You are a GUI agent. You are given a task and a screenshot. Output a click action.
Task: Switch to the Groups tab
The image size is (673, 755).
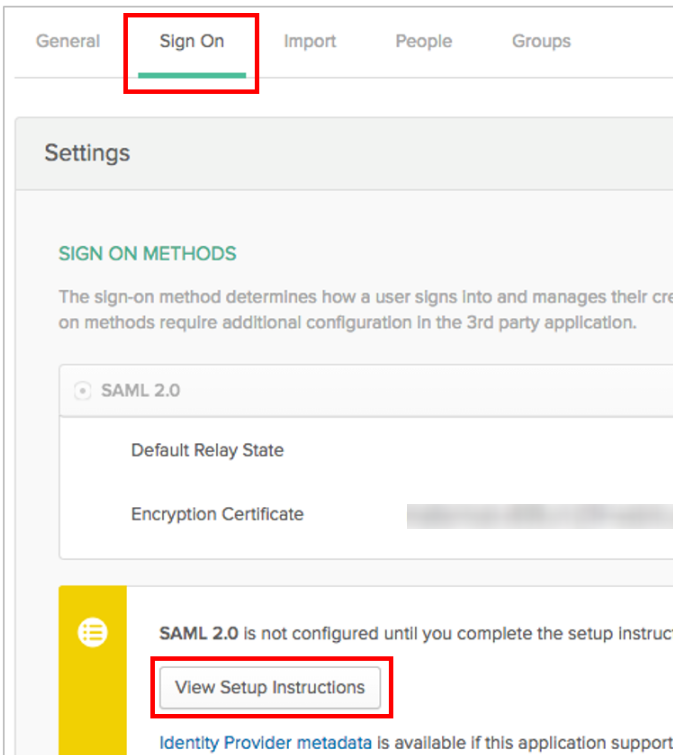[x=541, y=42]
